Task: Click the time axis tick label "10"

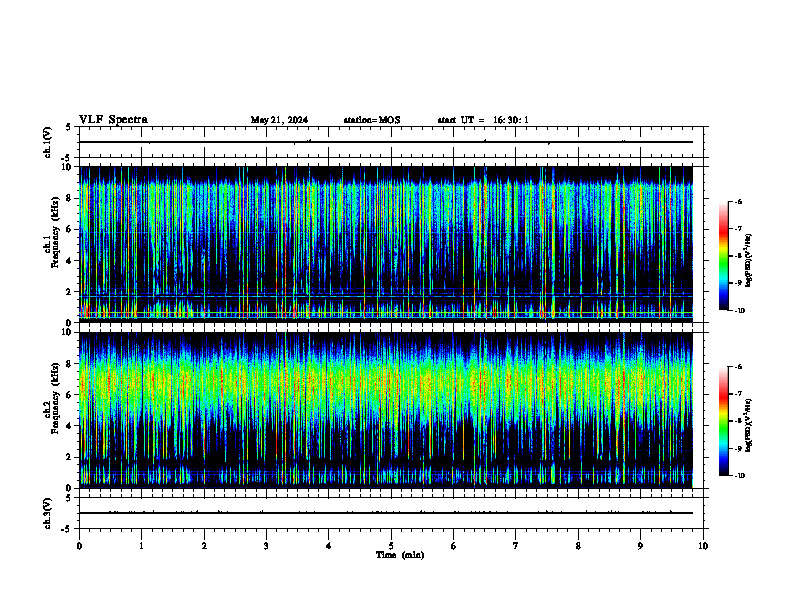Action: click(703, 546)
